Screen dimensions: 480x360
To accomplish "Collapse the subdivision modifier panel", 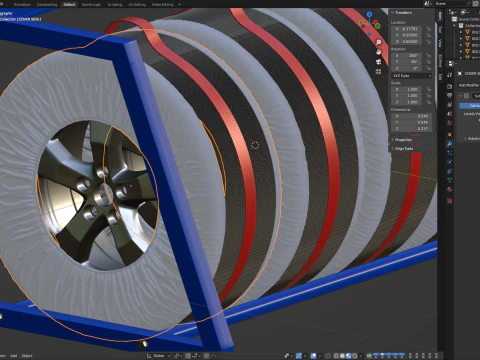I will (x=460, y=96).
